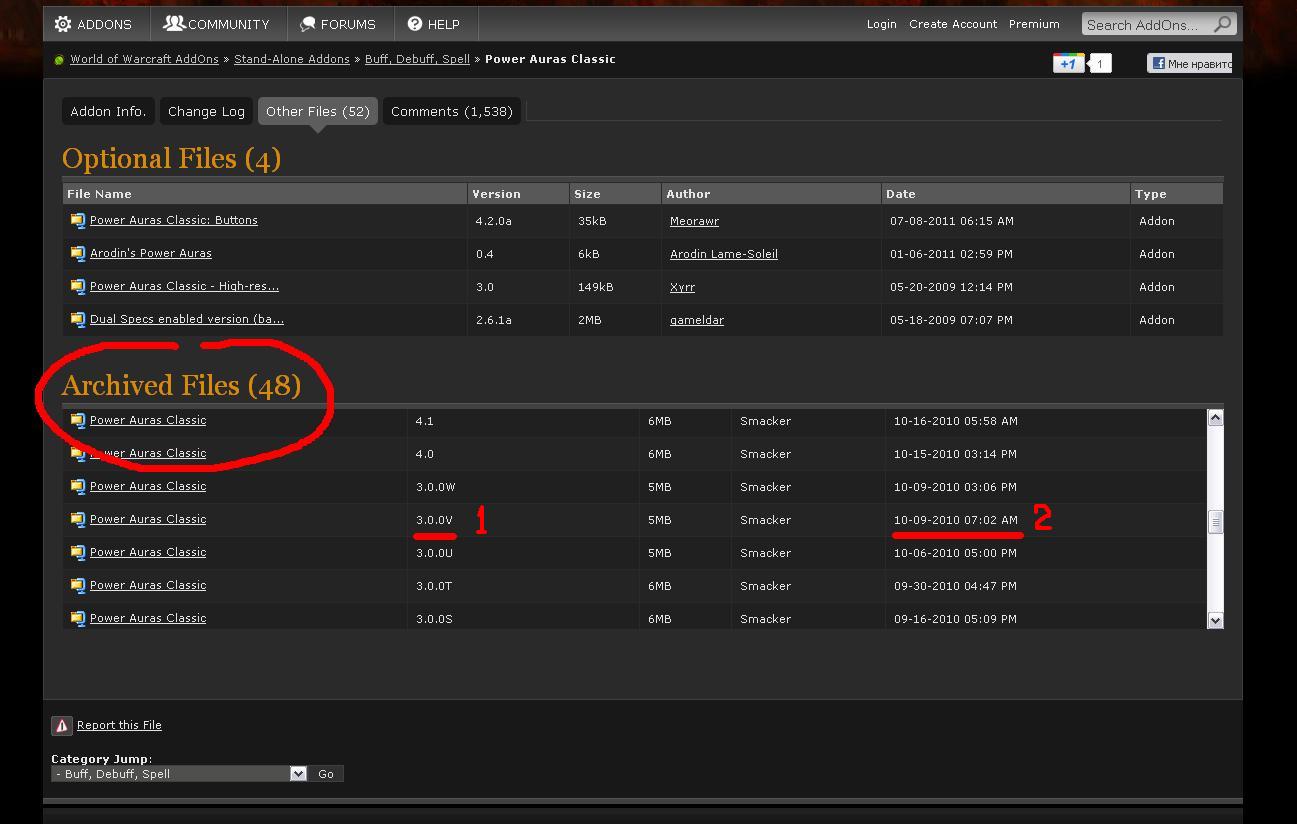Click the archived list scrollbar thumb

(x=1215, y=522)
